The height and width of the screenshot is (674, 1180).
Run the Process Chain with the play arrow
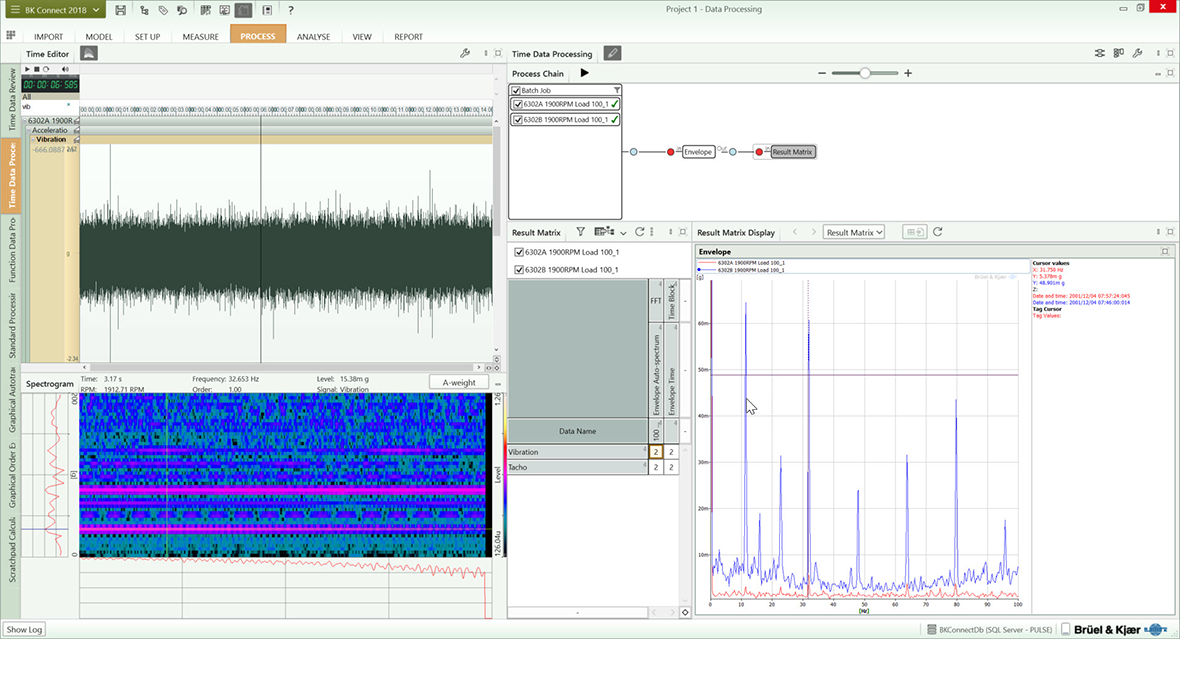585,73
